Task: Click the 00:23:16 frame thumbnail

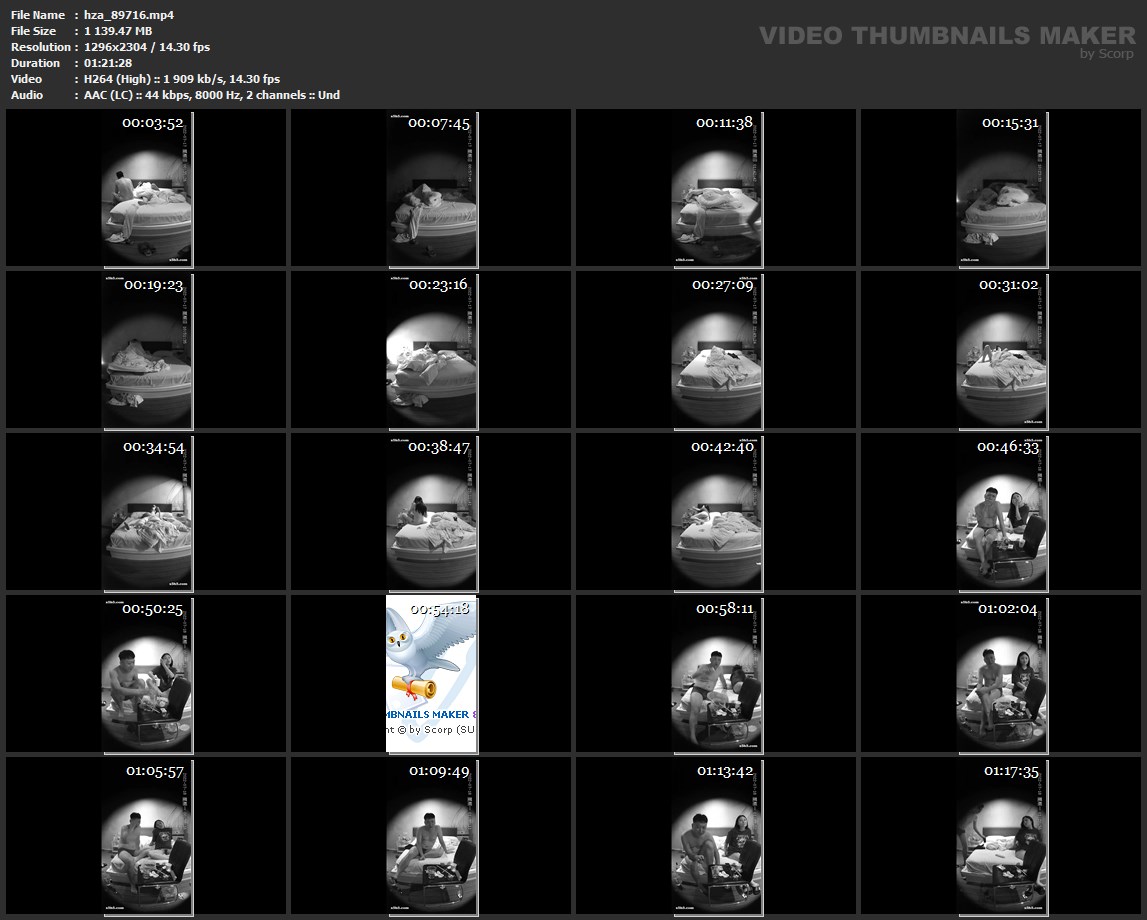Action: pos(431,350)
